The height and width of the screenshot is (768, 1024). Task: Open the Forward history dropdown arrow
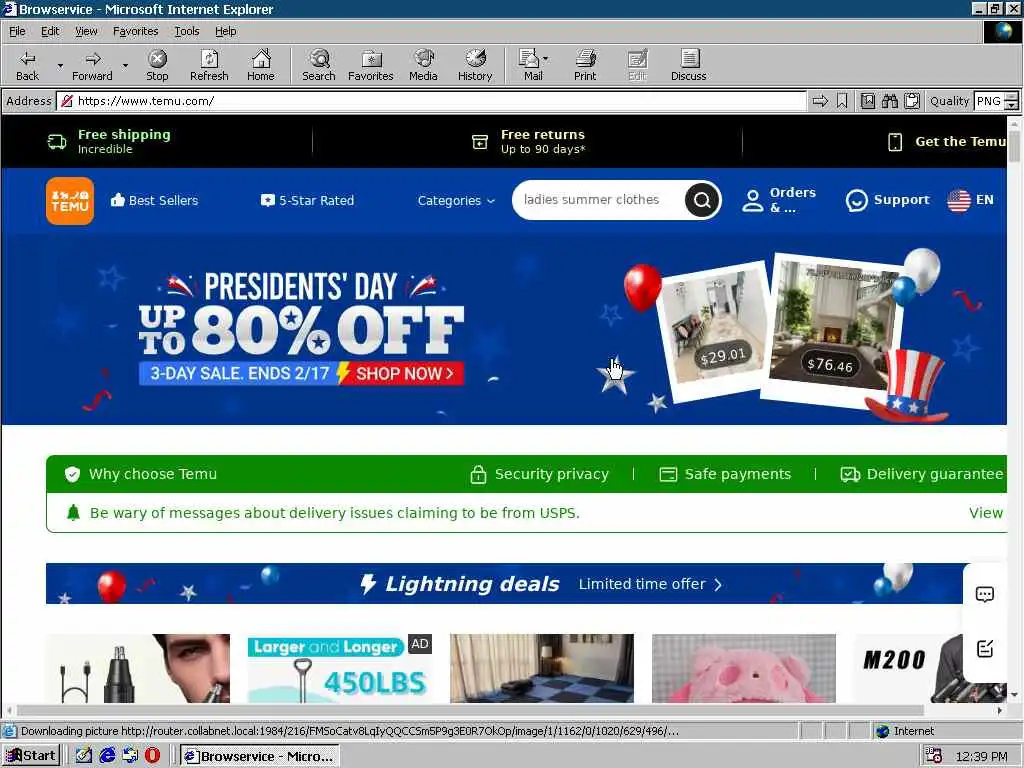tap(125, 65)
